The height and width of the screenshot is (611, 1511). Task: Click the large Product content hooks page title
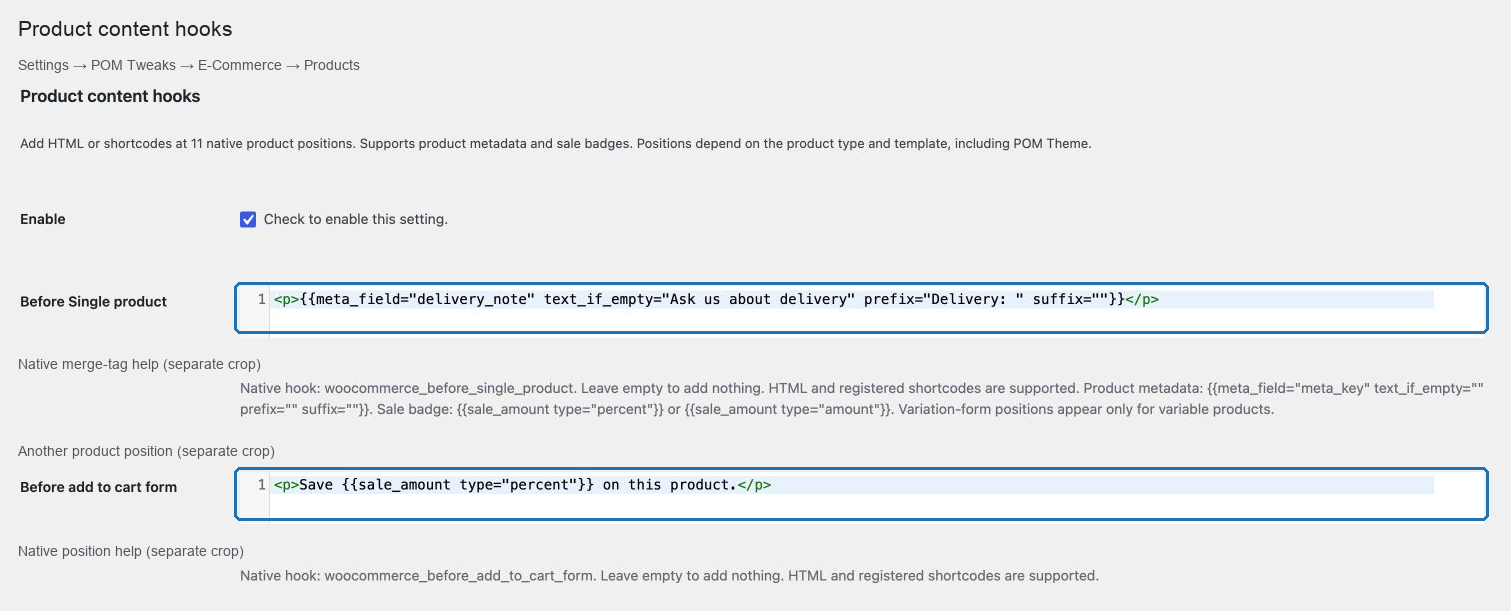pos(125,29)
